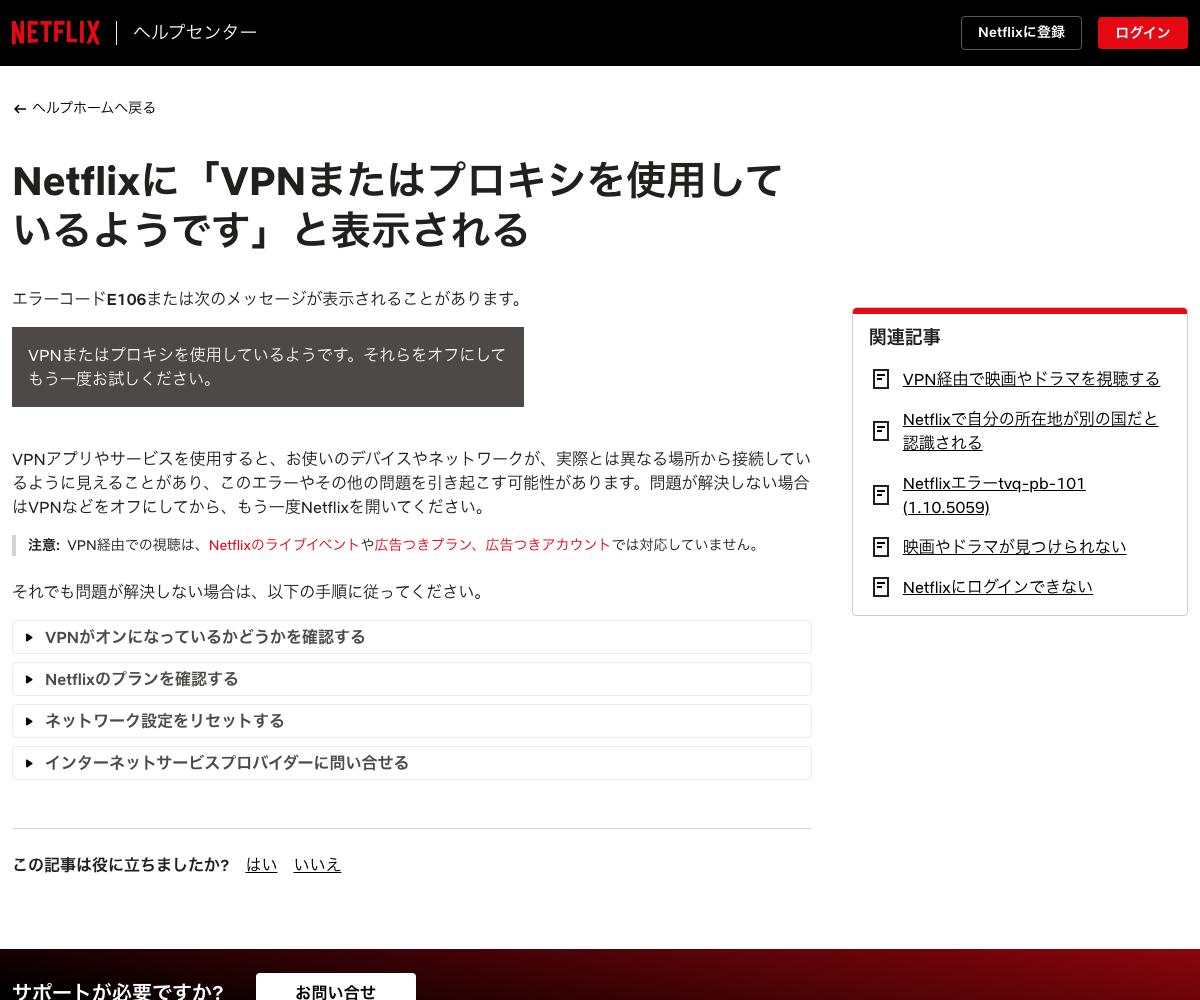Open related article Netflixで自分の所在地が別の国だと認識される
This screenshot has height=1000, width=1200.
coord(1030,431)
